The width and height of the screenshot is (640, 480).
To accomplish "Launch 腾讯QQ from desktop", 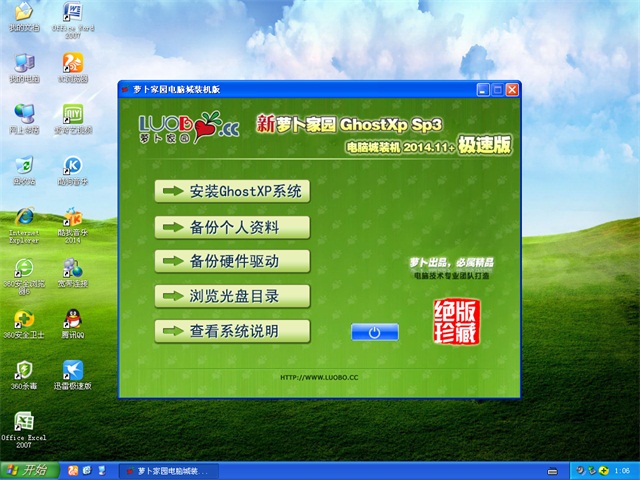I will [x=72, y=320].
